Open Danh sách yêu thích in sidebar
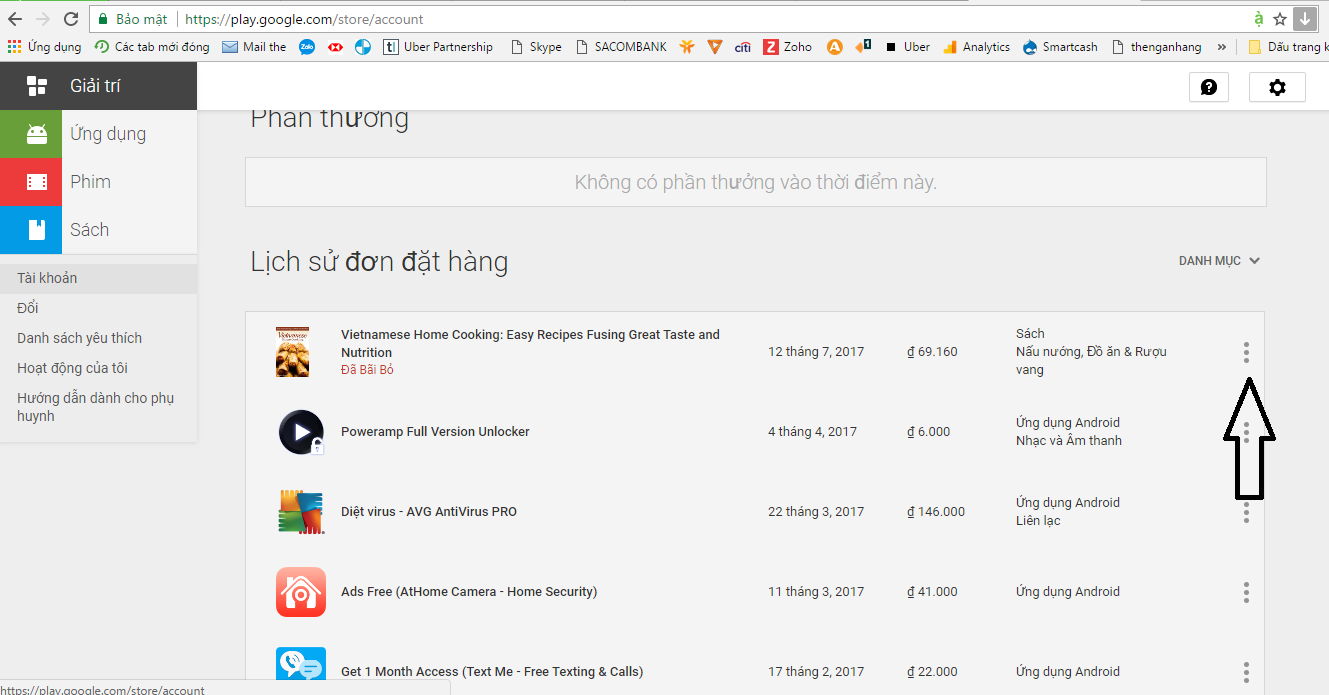Screen dimensions: 1329x695 pos(79,338)
